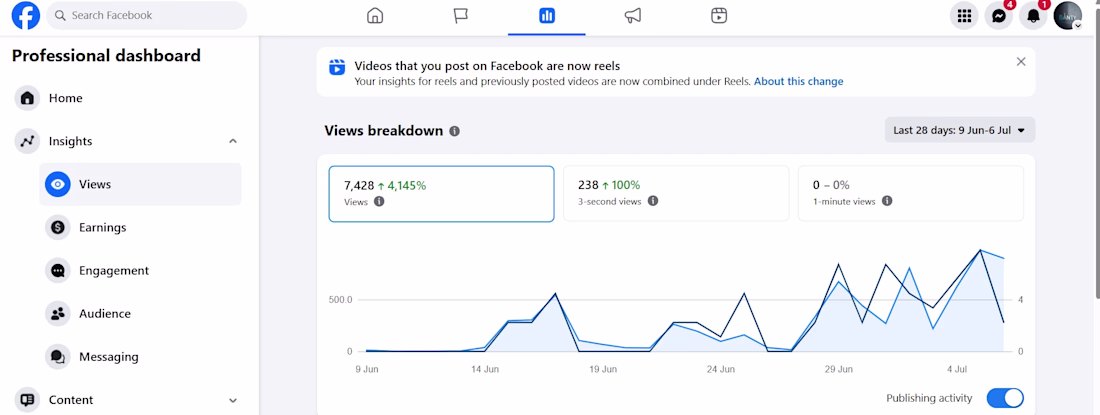Open the Facebook logo home link
This screenshot has width=1100, height=415.
26,15
